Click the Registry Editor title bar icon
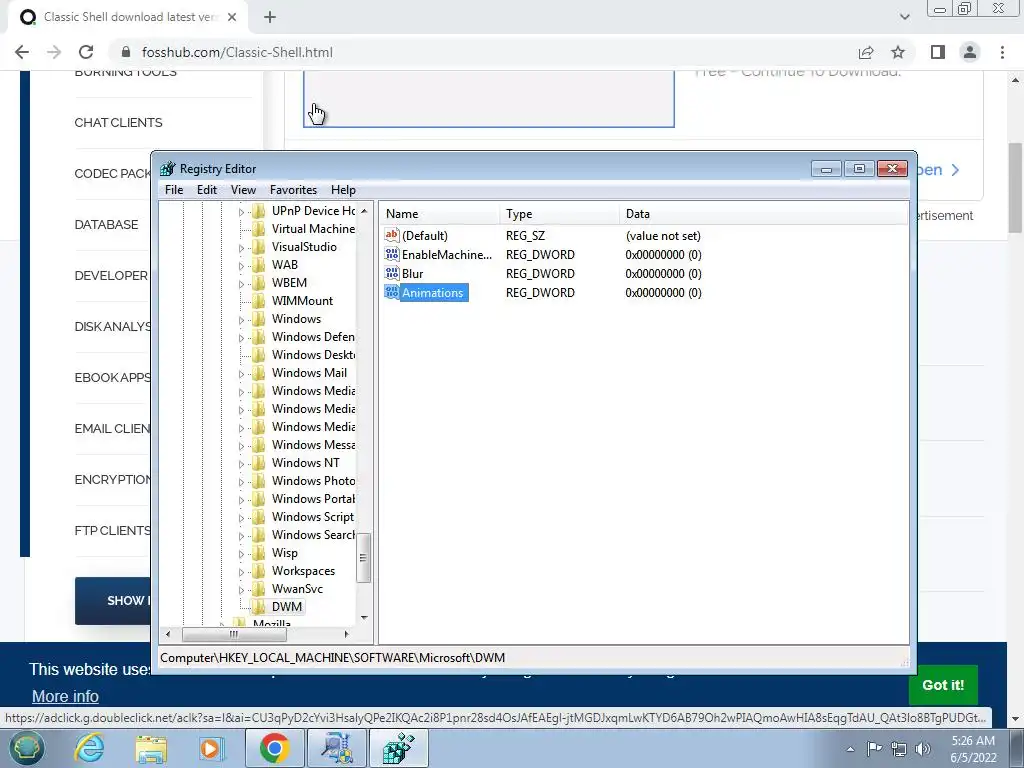 point(168,168)
